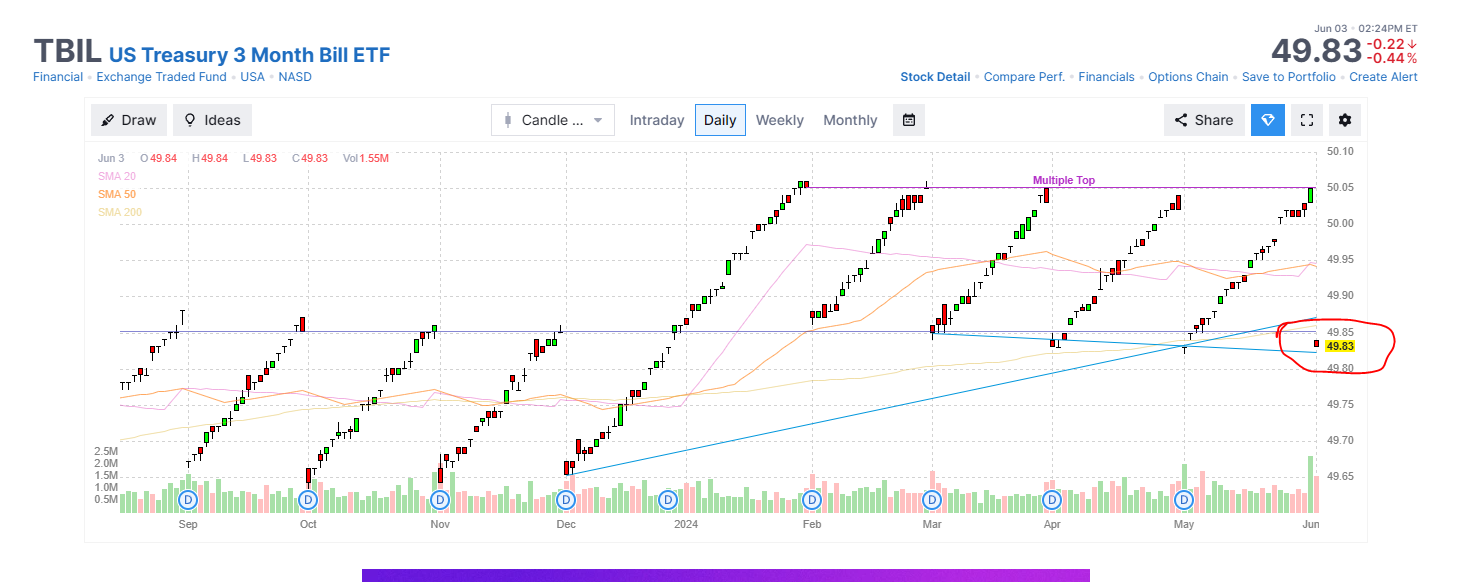Open the Draw pencil tool
Image resolution: width=1471 pixels, height=582 pixels.
[x=129, y=120]
